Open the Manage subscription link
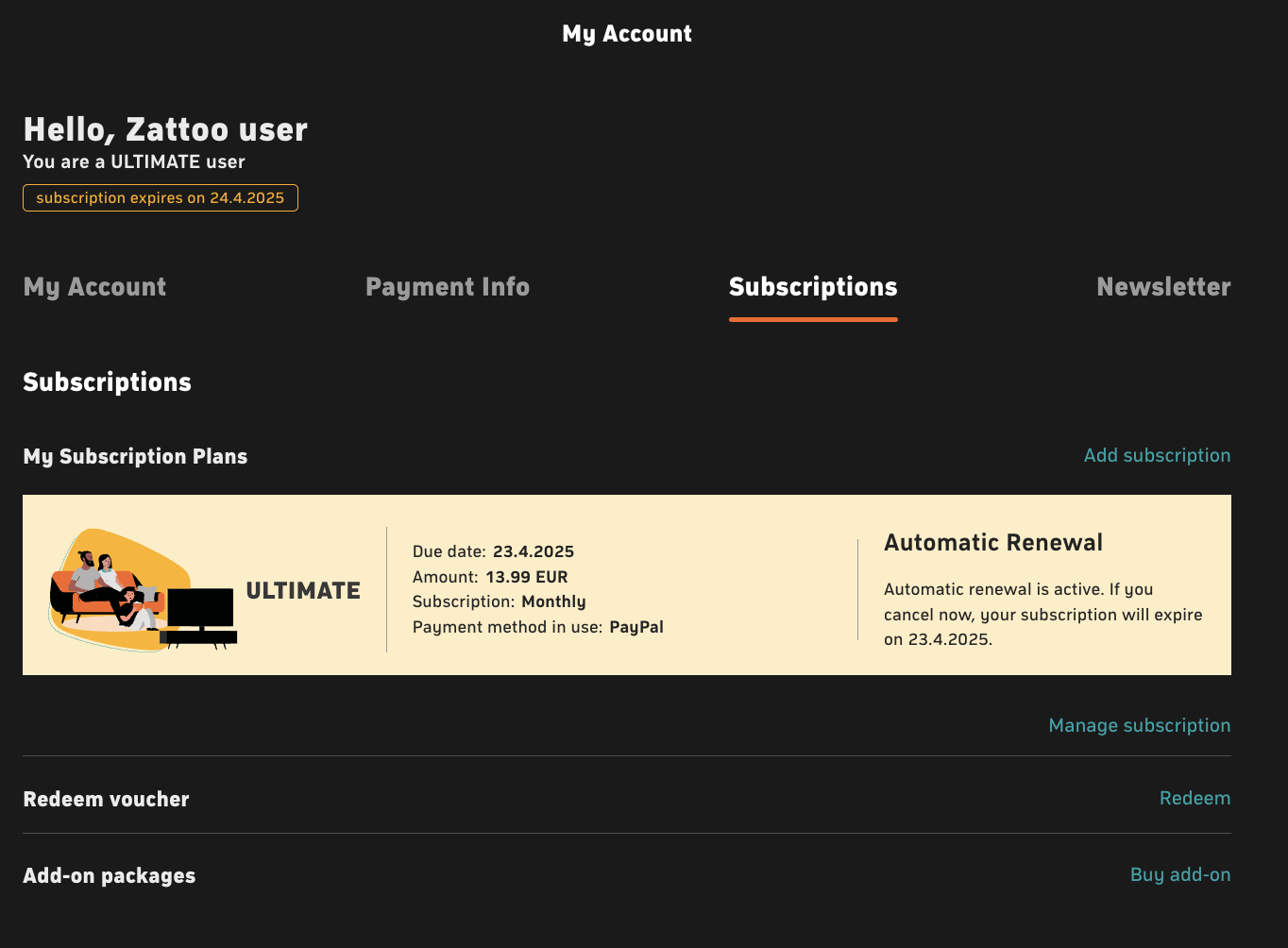Viewport: 1288px width, 948px height. 1140,725
